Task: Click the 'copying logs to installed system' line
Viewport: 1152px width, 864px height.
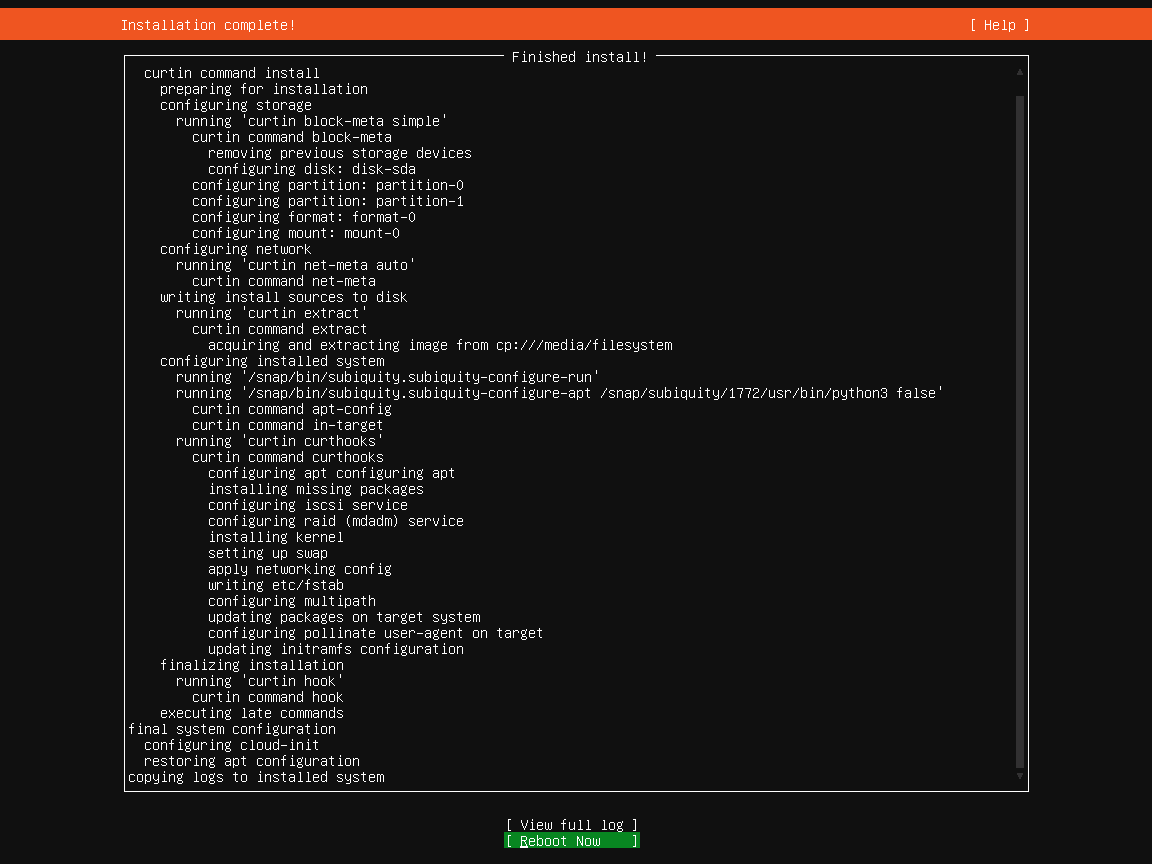Action: (256, 777)
